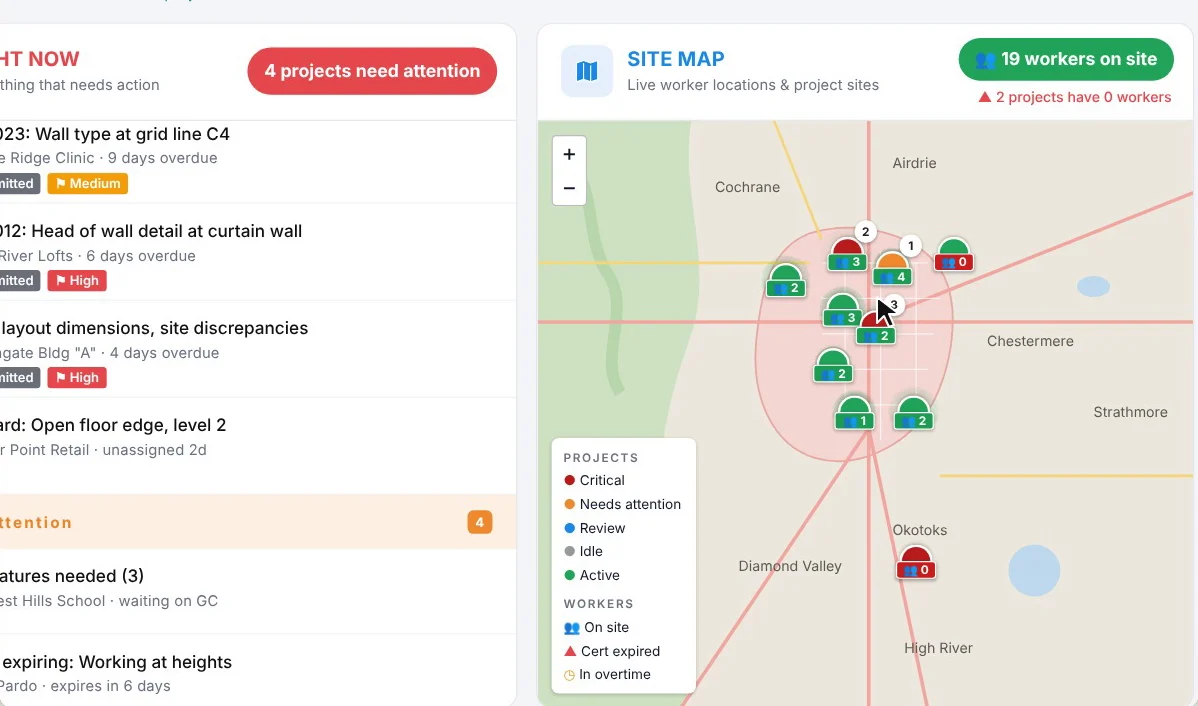Click the SITE MAP heading
This screenshot has height=706, width=1198.
[675, 59]
